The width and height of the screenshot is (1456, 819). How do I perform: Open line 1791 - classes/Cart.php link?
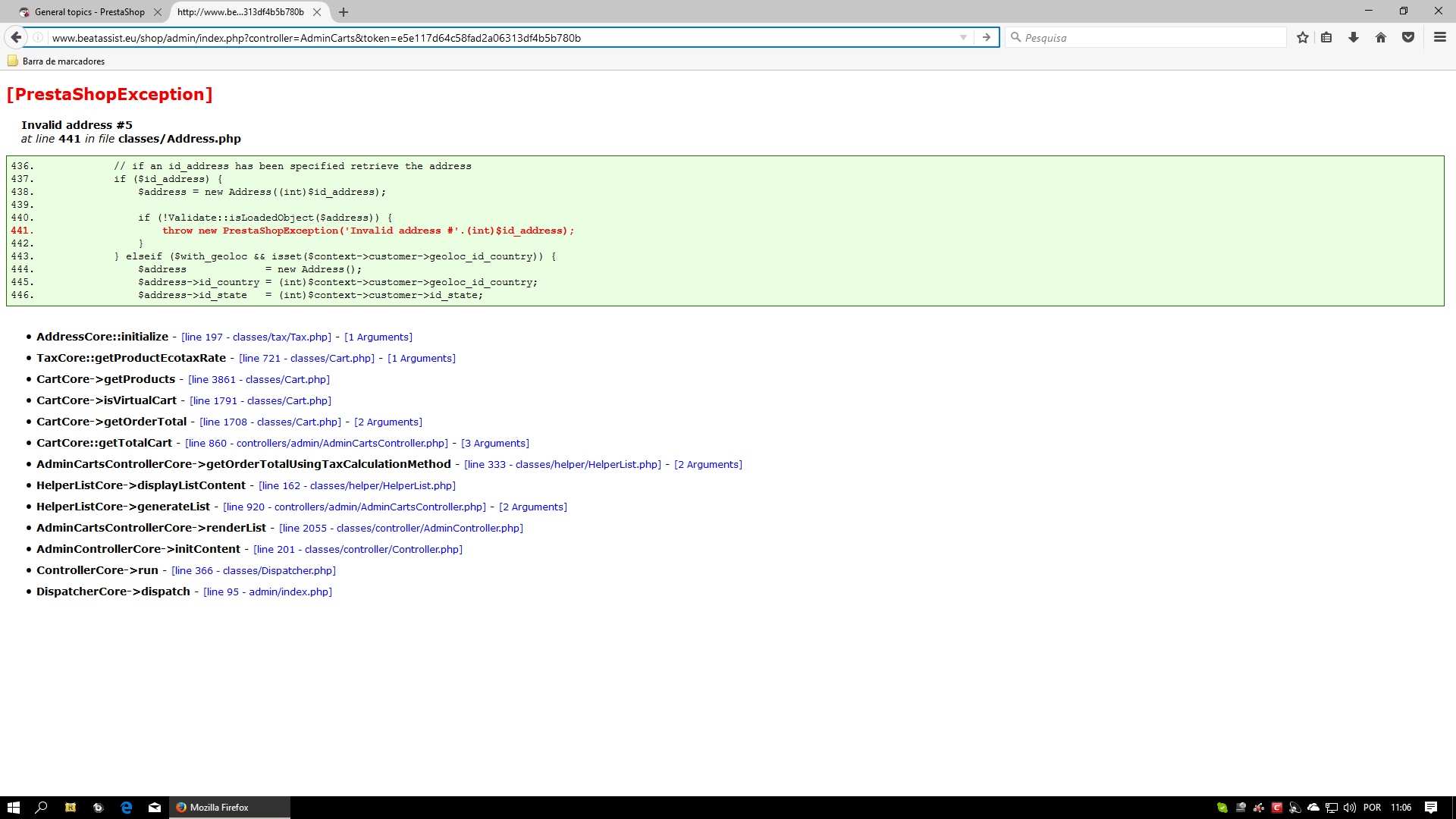click(260, 401)
